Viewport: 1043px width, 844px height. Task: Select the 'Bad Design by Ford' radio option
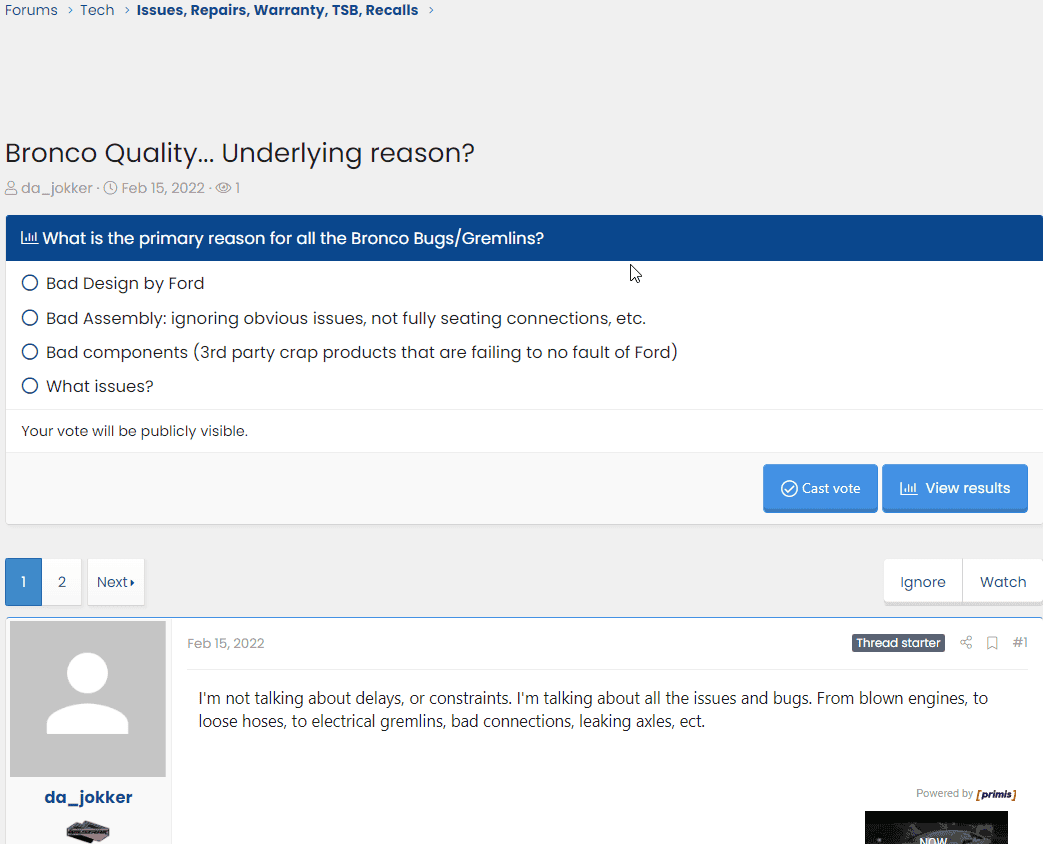[x=30, y=283]
